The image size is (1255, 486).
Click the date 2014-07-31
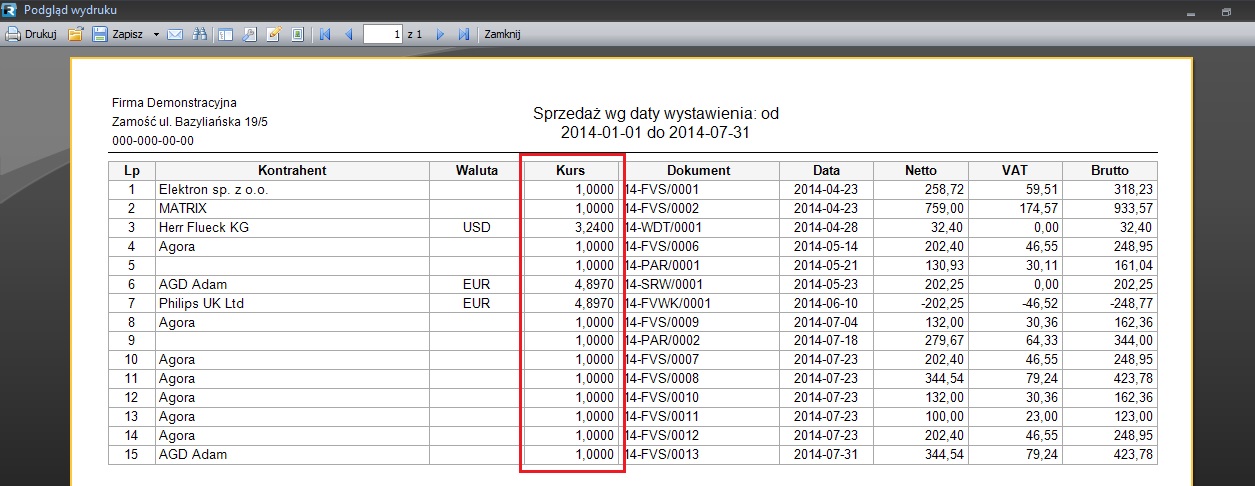tap(826, 454)
